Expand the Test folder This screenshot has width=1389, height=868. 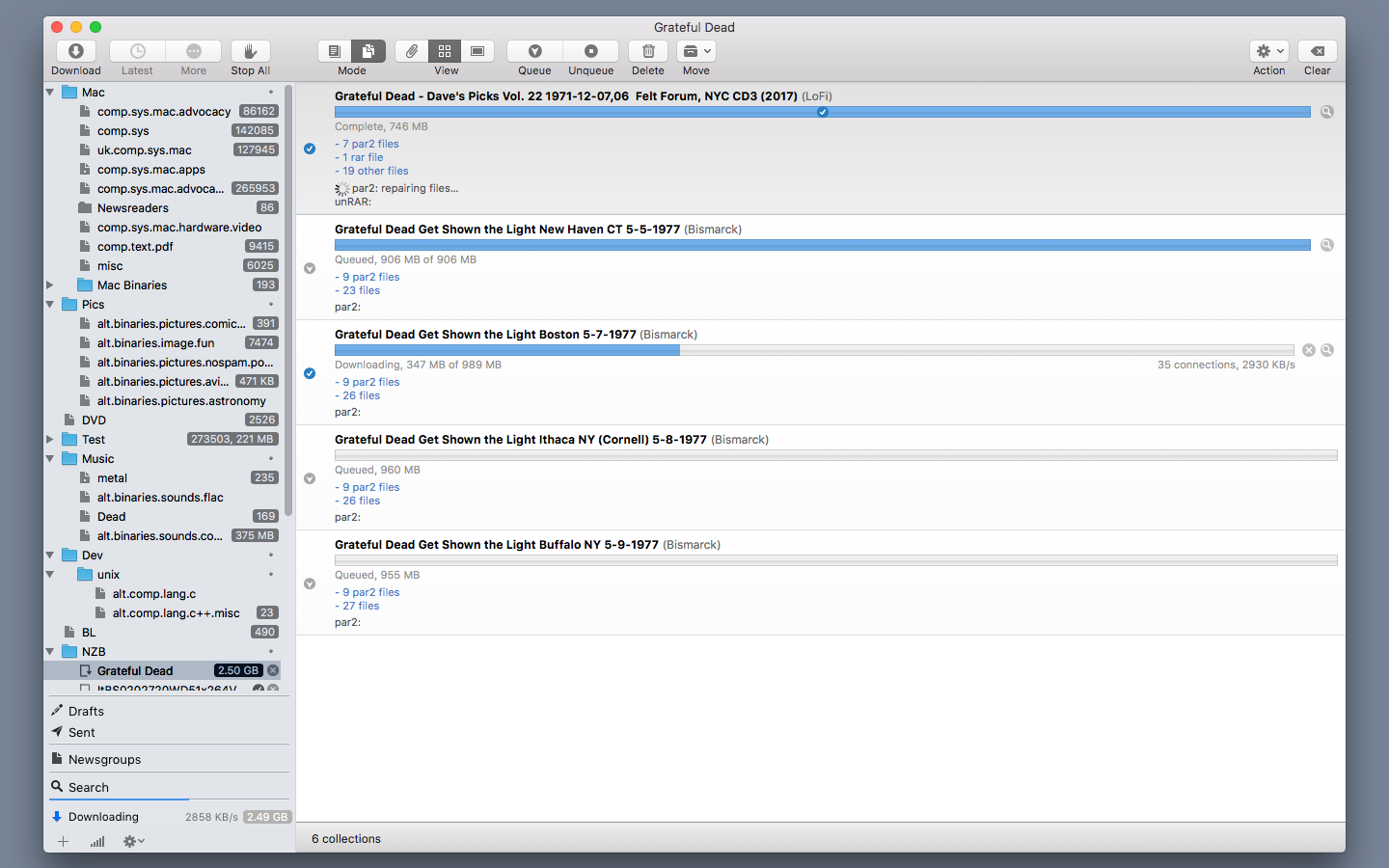[50, 440]
